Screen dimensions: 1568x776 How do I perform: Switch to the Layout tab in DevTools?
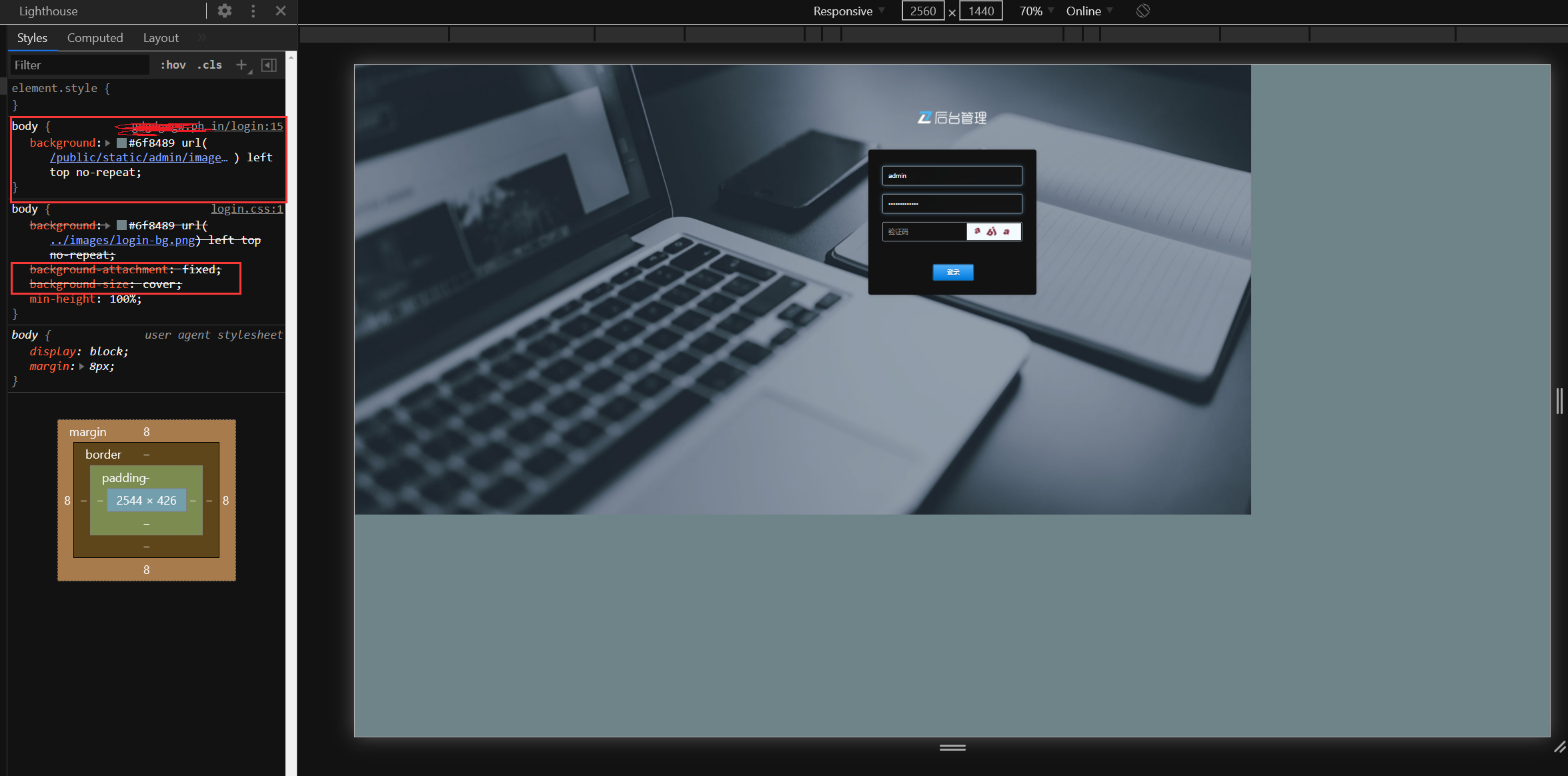point(159,37)
